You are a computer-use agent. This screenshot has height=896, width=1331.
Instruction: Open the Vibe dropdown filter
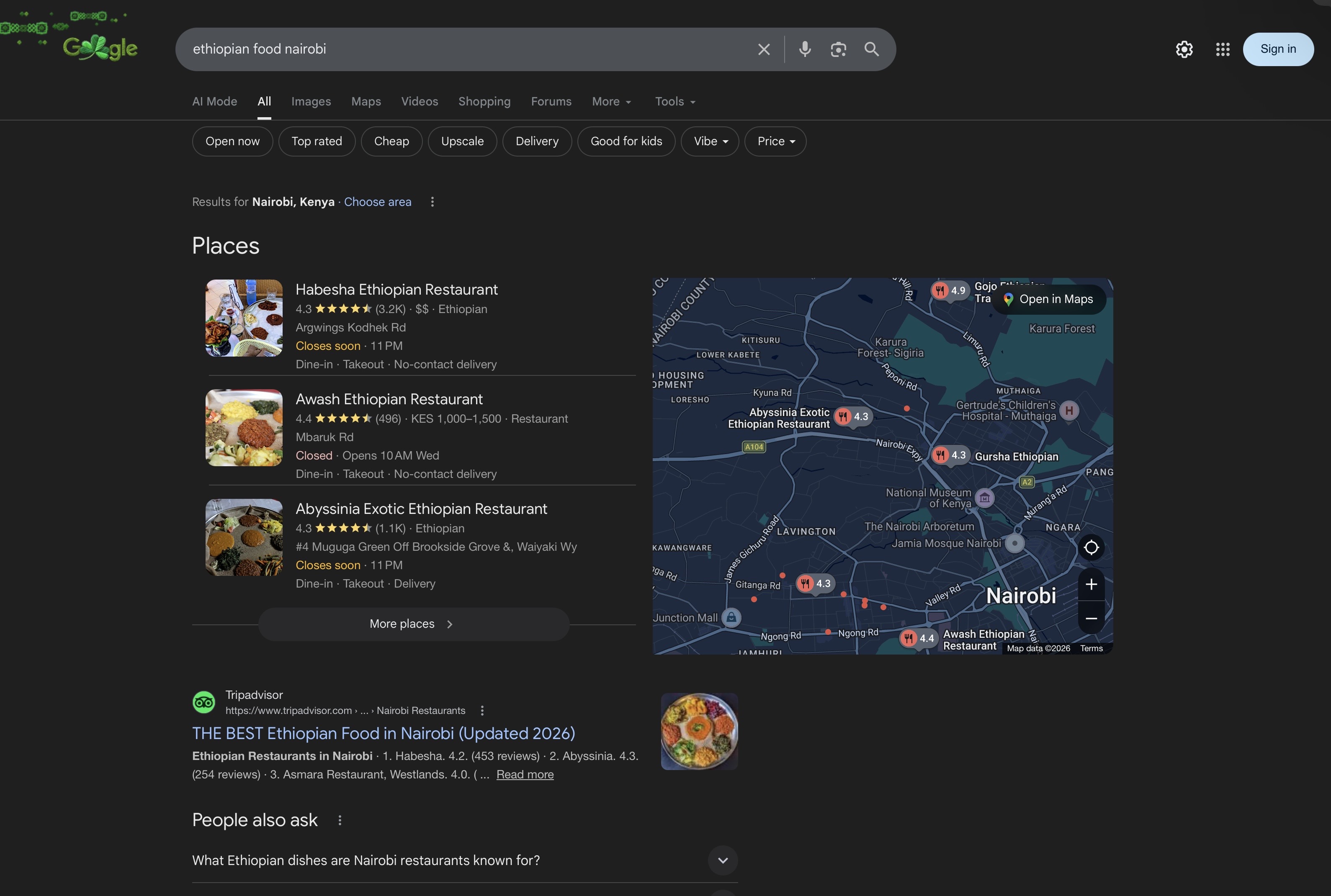(710, 141)
